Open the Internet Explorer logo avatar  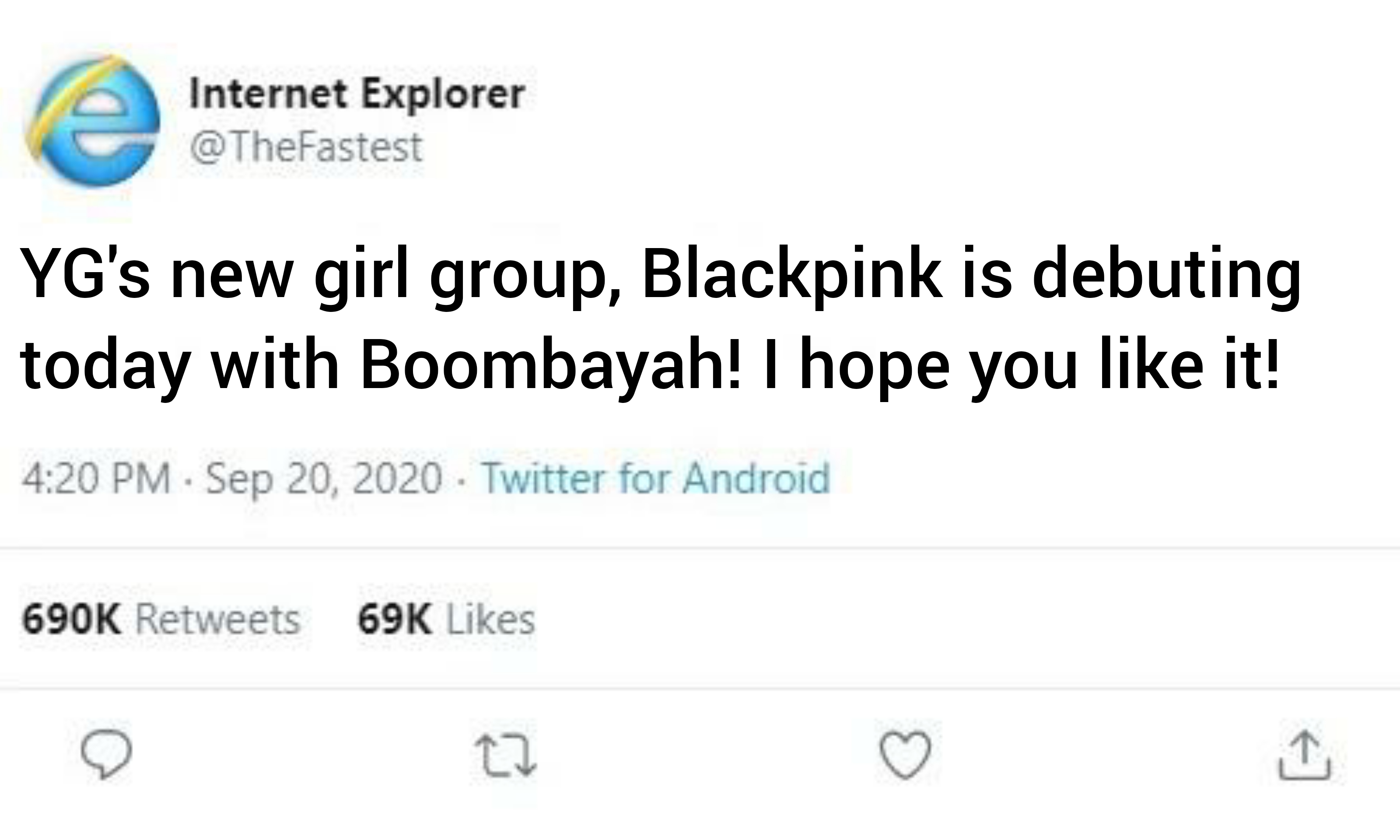click(92, 121)
